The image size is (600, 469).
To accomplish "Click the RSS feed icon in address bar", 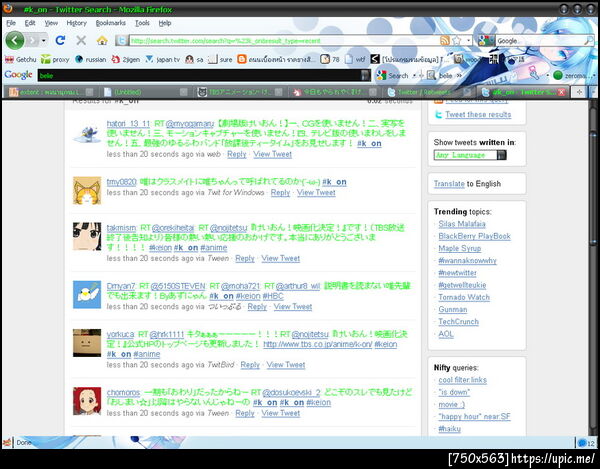I will point(445,41).
